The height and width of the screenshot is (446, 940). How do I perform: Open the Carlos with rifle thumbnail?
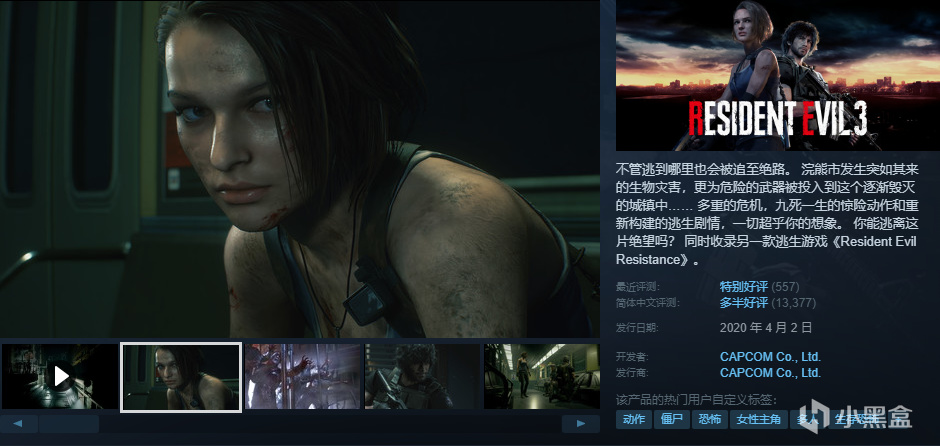point(423,376)
